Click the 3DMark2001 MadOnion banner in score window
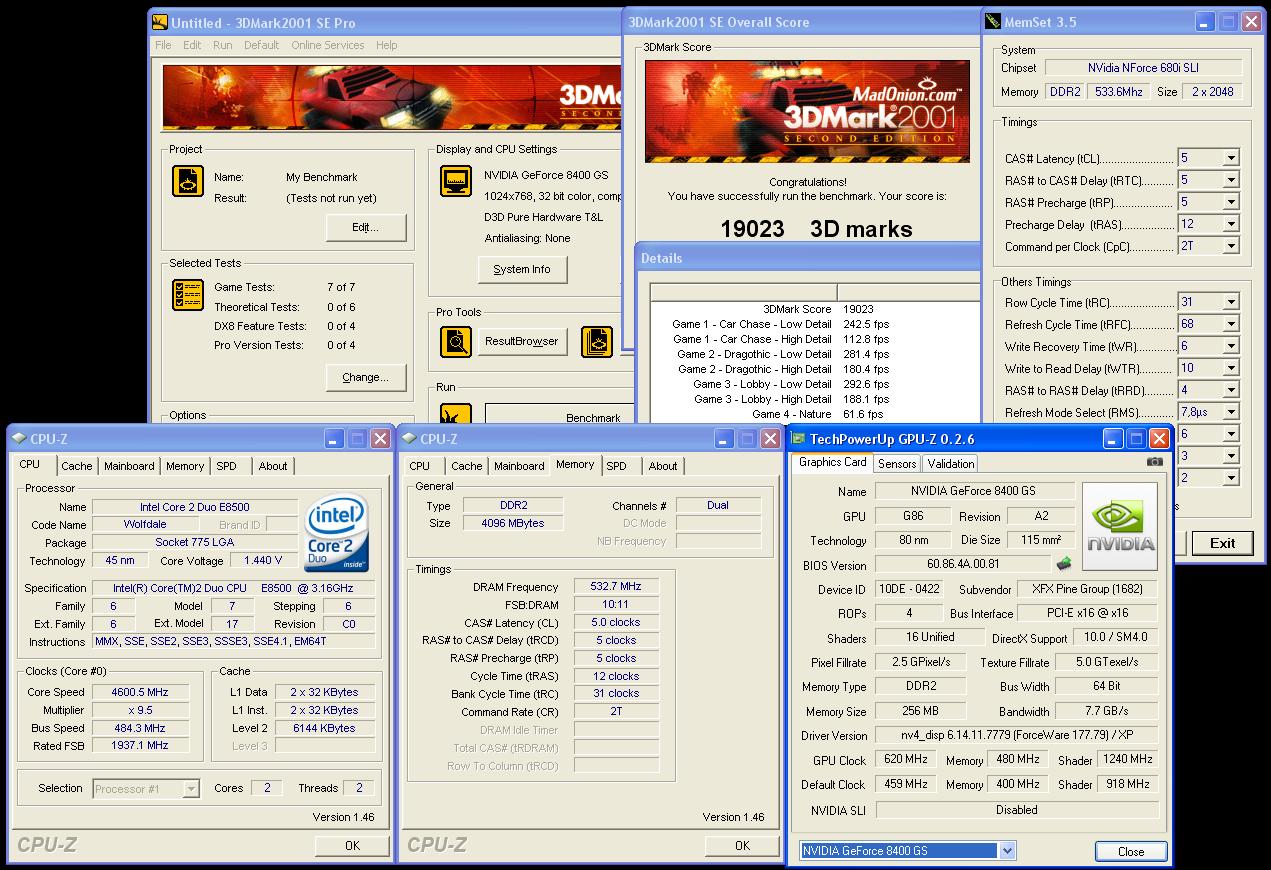 (807, 111)
